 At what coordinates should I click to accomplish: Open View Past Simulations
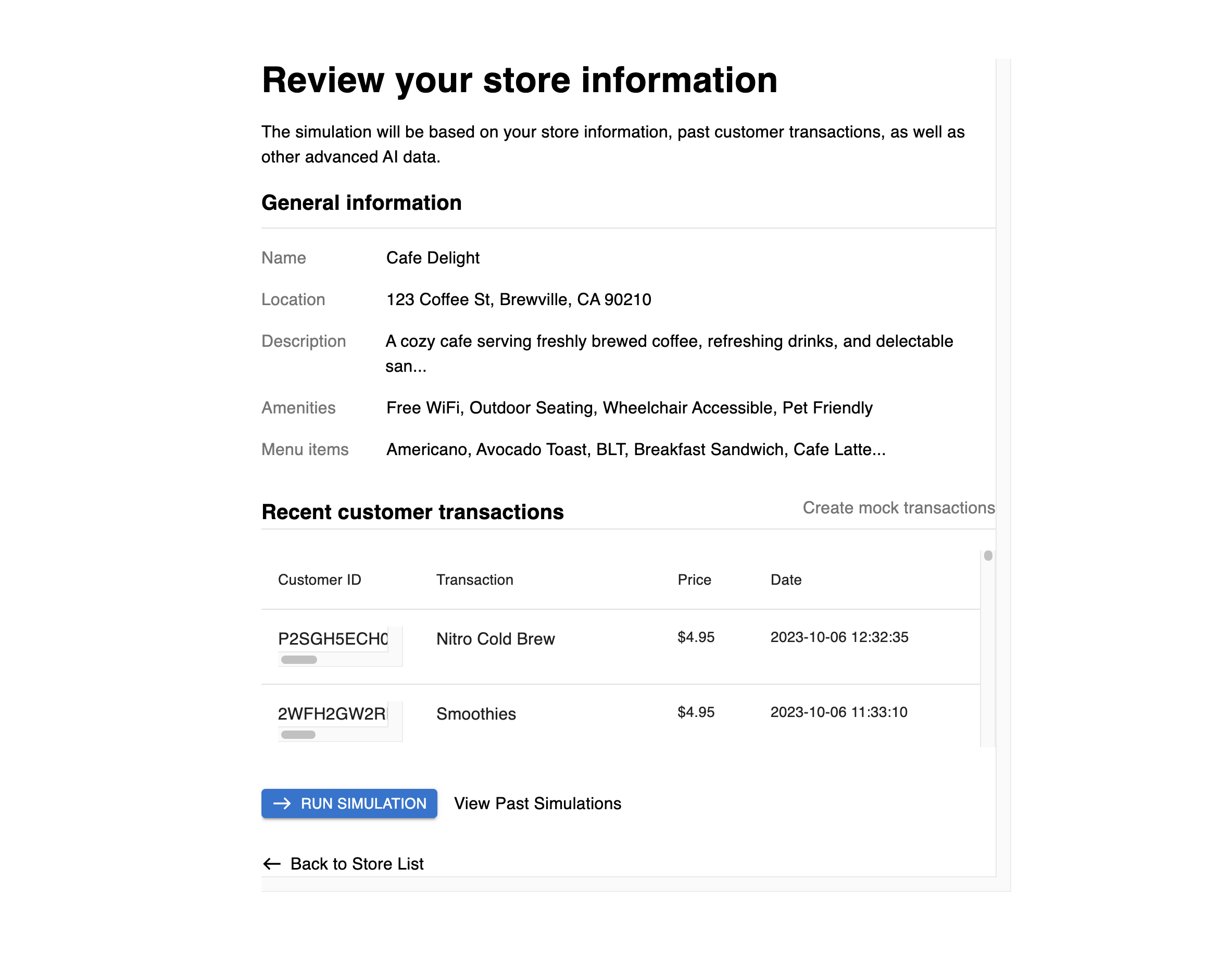(537, 803)
